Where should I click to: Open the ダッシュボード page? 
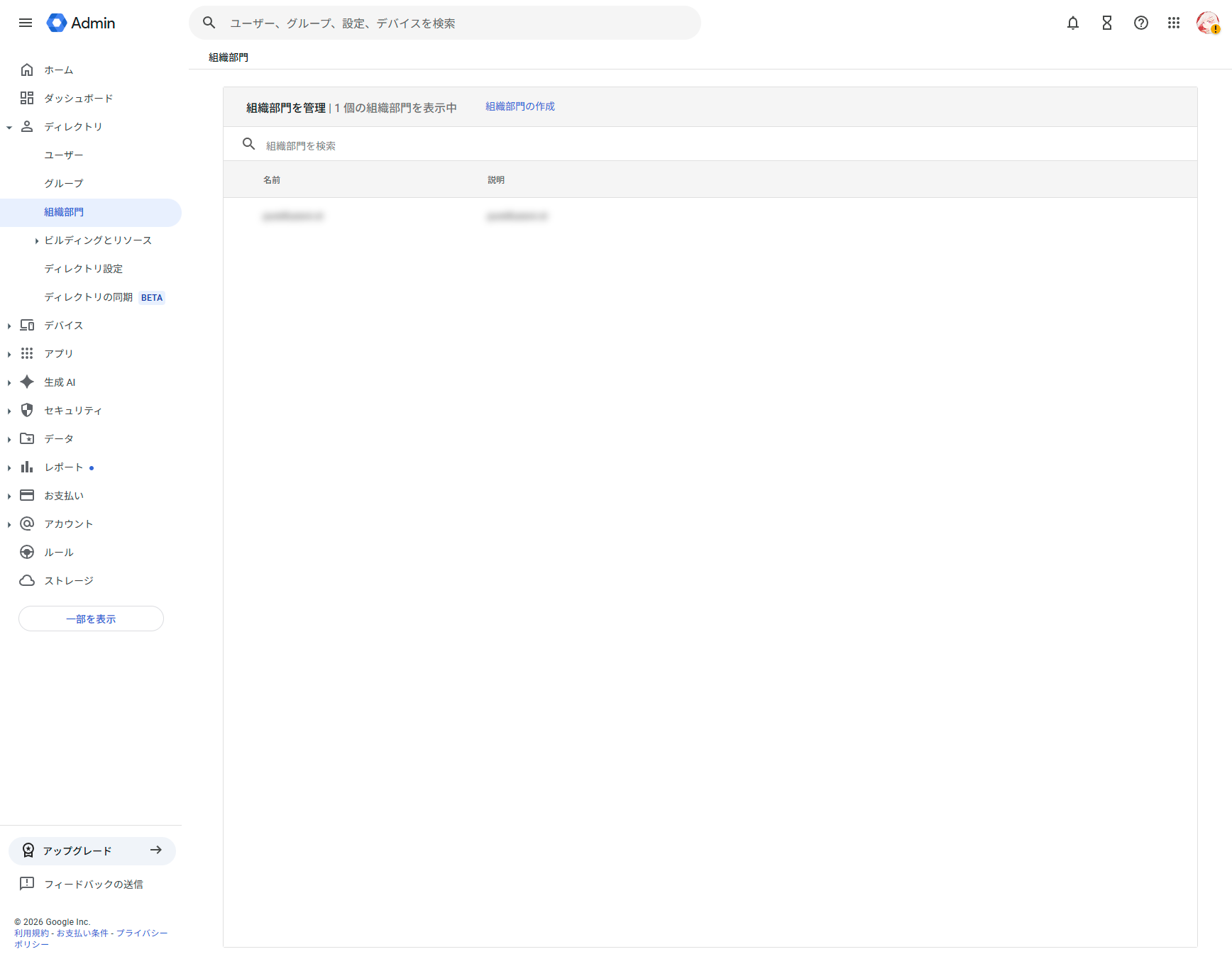pyautogui.click(x=78, y=99)
